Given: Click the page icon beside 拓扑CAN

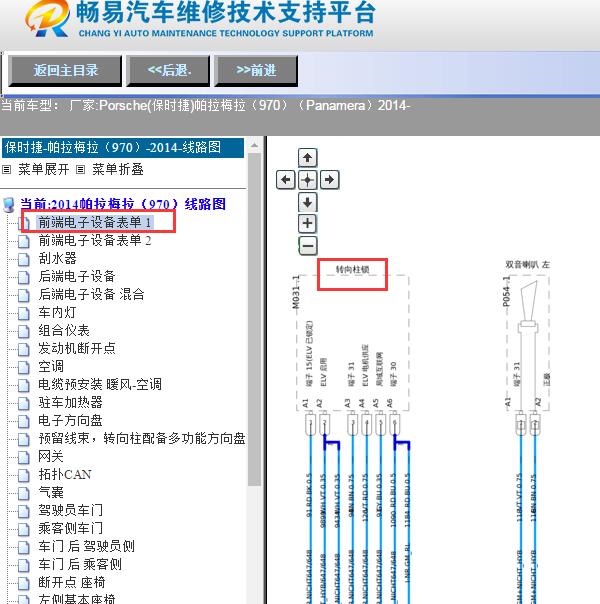Looking at the screenshot, I should [24, 475].
